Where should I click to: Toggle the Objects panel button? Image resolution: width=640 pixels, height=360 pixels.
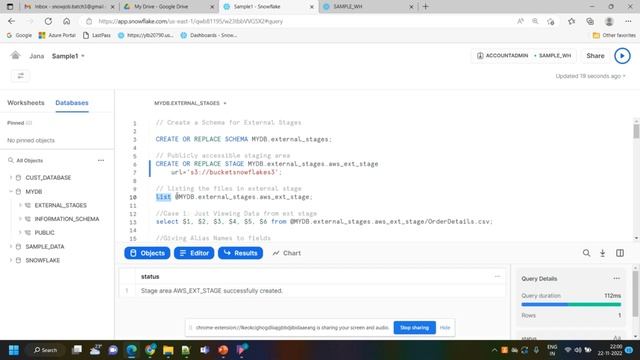147,253
